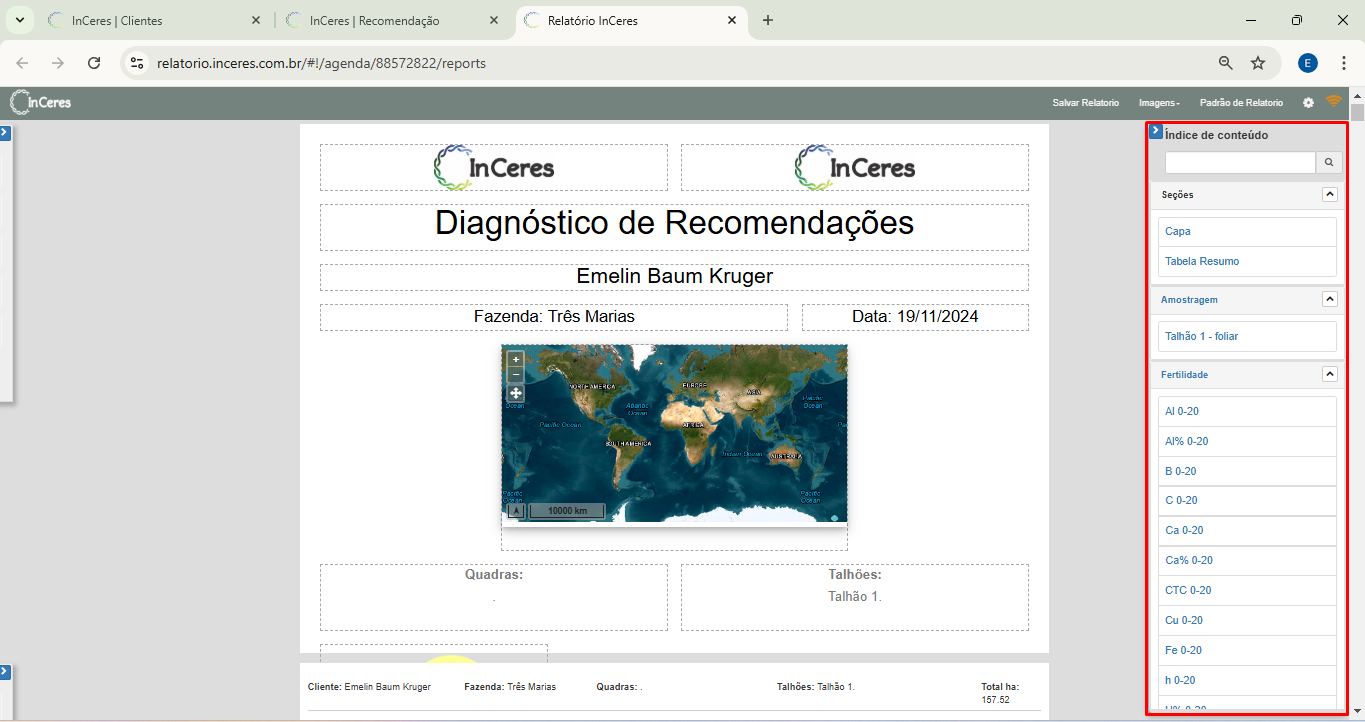Bookmark this page with the star icon
Viewport: 1365px width, 722px height.
coord(1258,63)
